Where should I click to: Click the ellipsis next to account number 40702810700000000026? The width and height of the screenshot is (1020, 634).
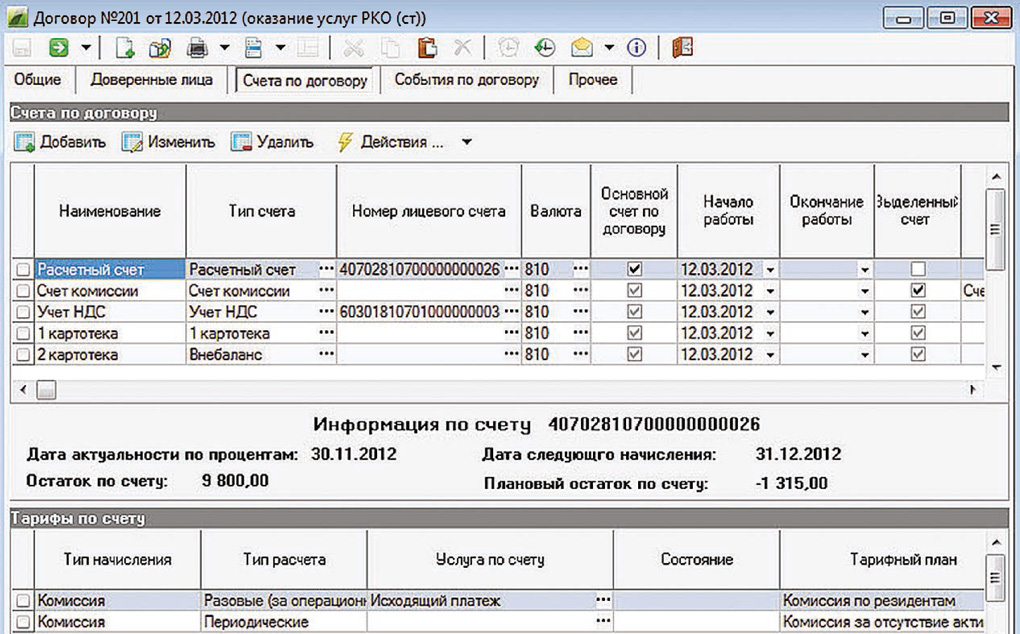(x=511, y=269)
